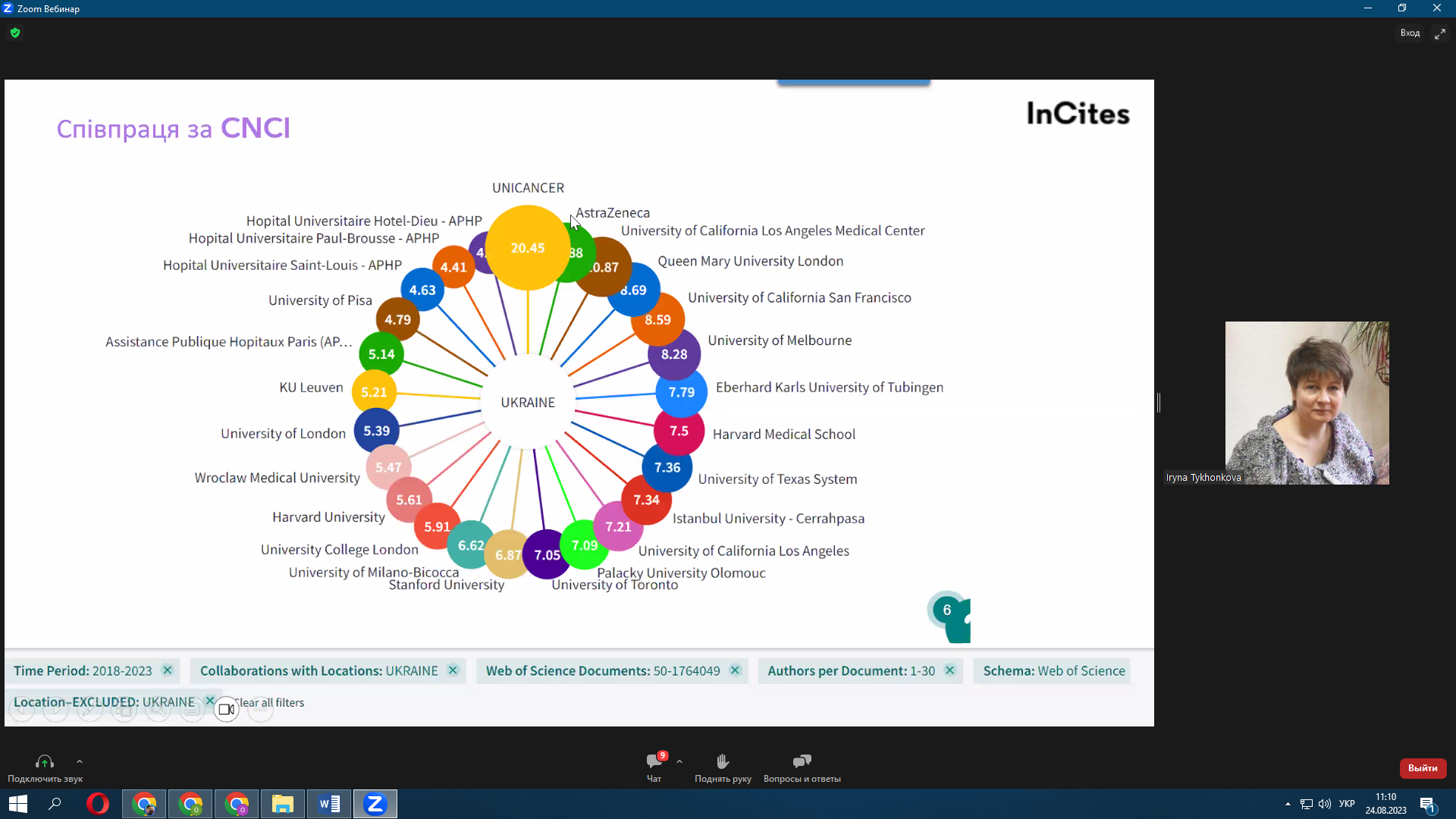Connect audio with the headphone icon
Image resolution: width=1456 pixels, height=819 pixels.
(45, 761)
